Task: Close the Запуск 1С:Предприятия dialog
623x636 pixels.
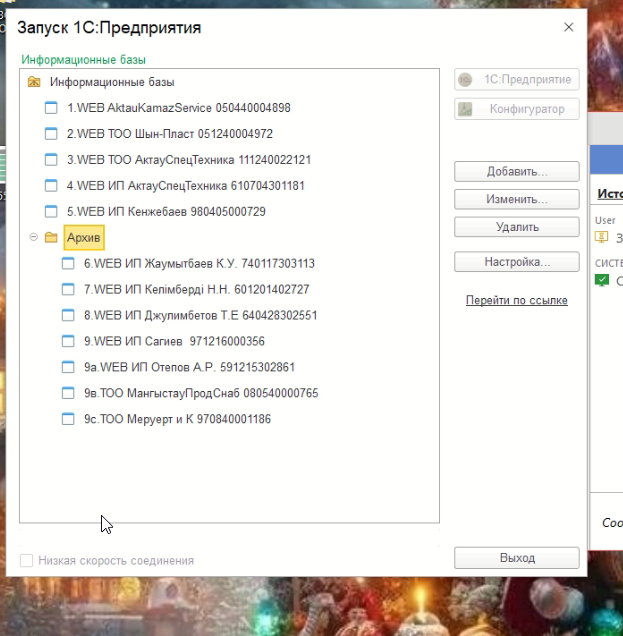Action: [x=569, y=27]
